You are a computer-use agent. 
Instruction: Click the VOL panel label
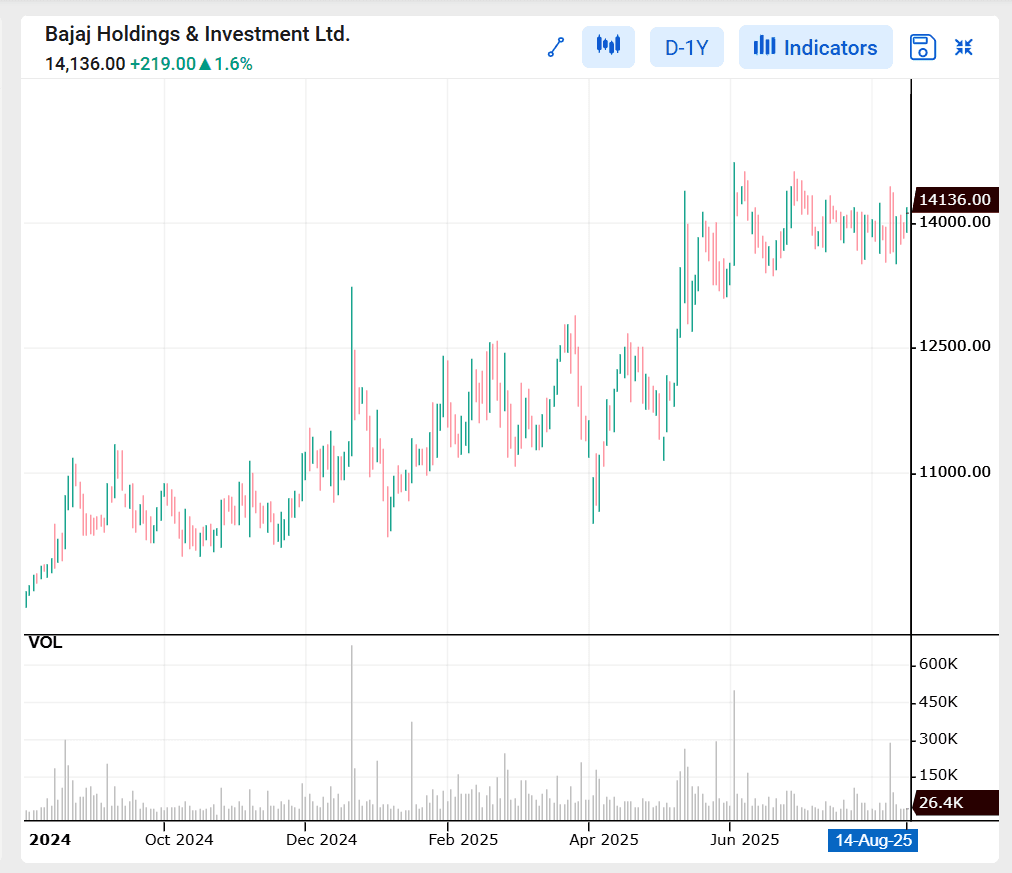coord(45,643)
